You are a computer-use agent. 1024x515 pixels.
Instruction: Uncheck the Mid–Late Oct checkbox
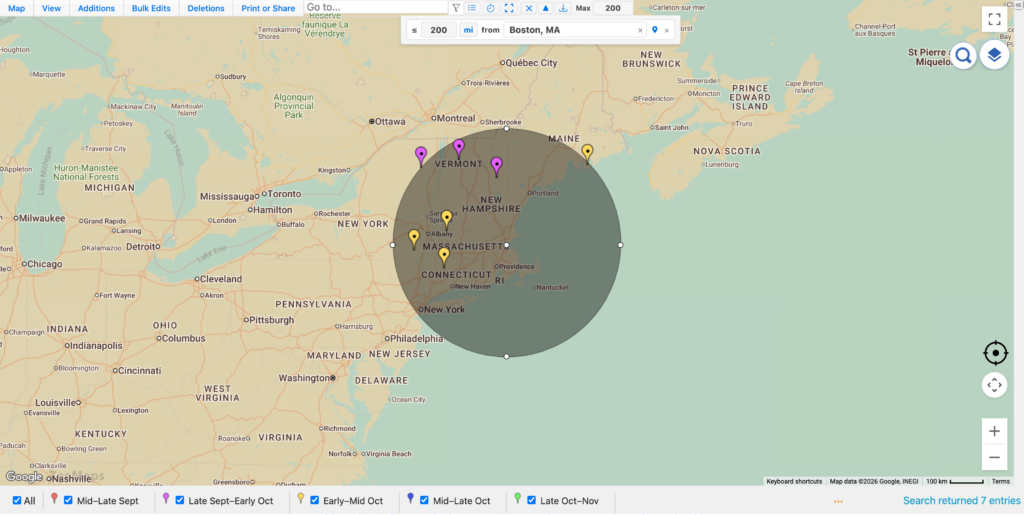click(x=424, y=501)
